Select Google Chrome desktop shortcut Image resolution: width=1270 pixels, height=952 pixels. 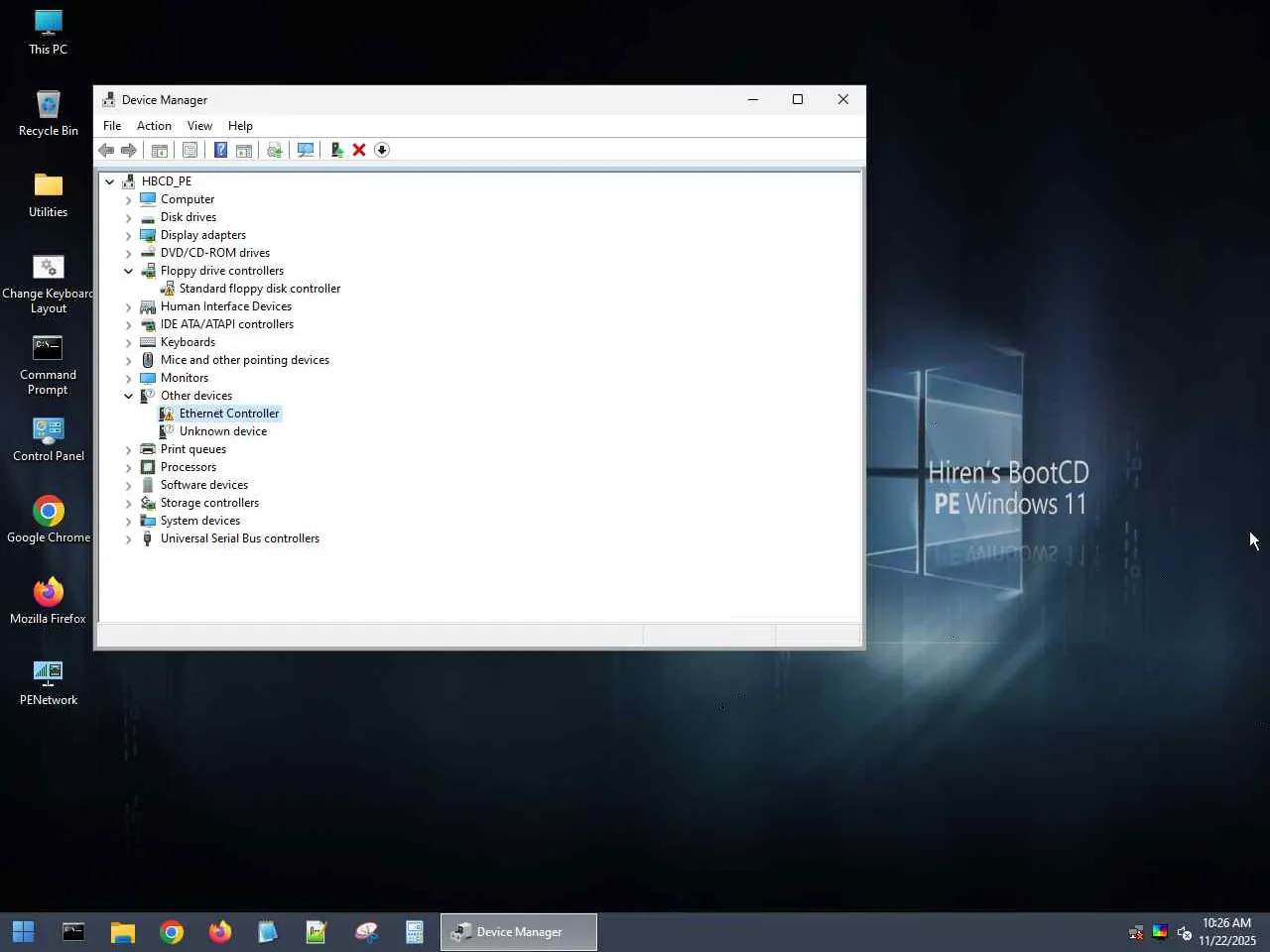[48, 520]
